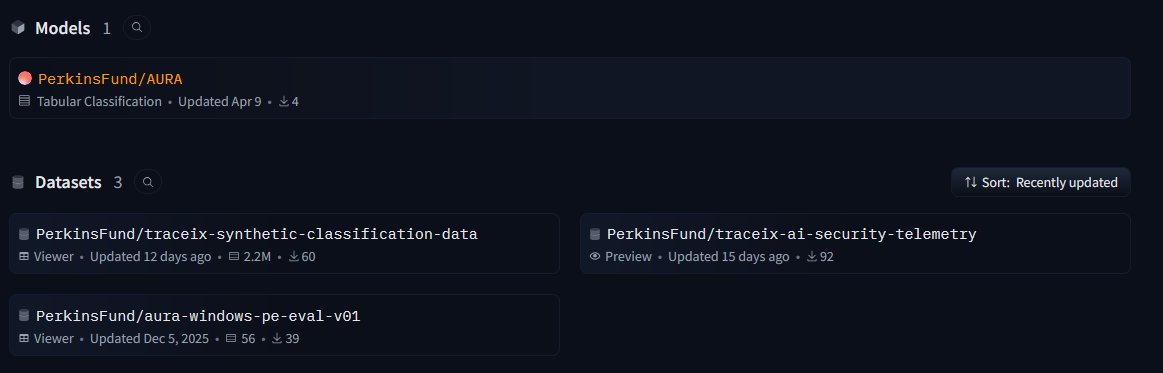Click rows icon next to 2.2M
The image size is (1163, 373).
234,257
